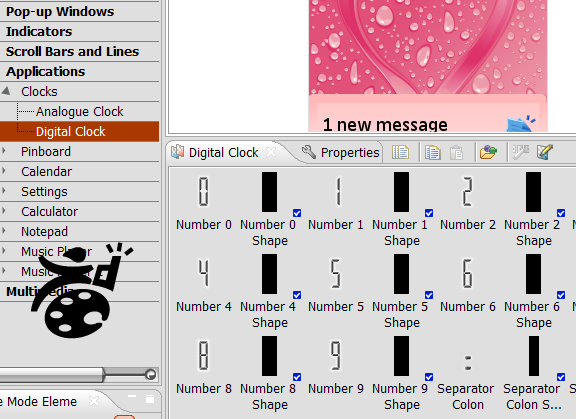Image resolution: width=576 pixels, height=419 pixels.
Task: Click the pencil edit icon in the toolbar
Action: [x=545, y=152]
